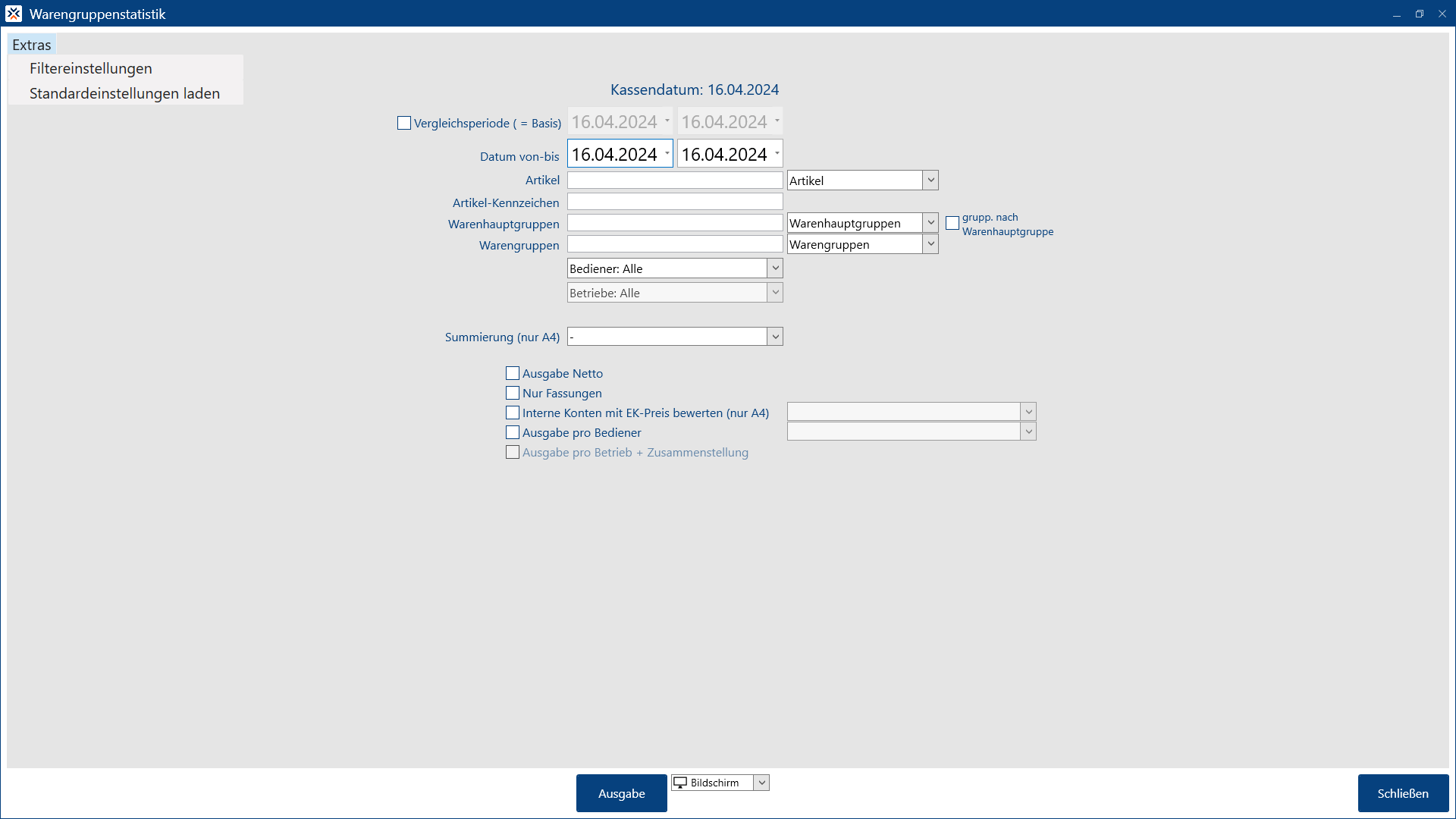
Task: Open the Bildschirm output dropdown arrow
Action: pos(762,783)
